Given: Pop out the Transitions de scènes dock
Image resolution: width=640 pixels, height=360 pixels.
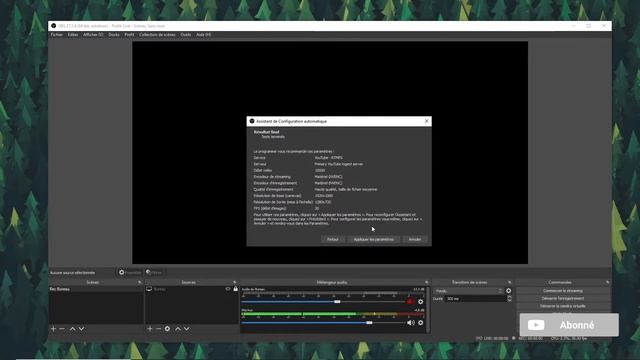Looking at the screenshot, I should [509, 282].
